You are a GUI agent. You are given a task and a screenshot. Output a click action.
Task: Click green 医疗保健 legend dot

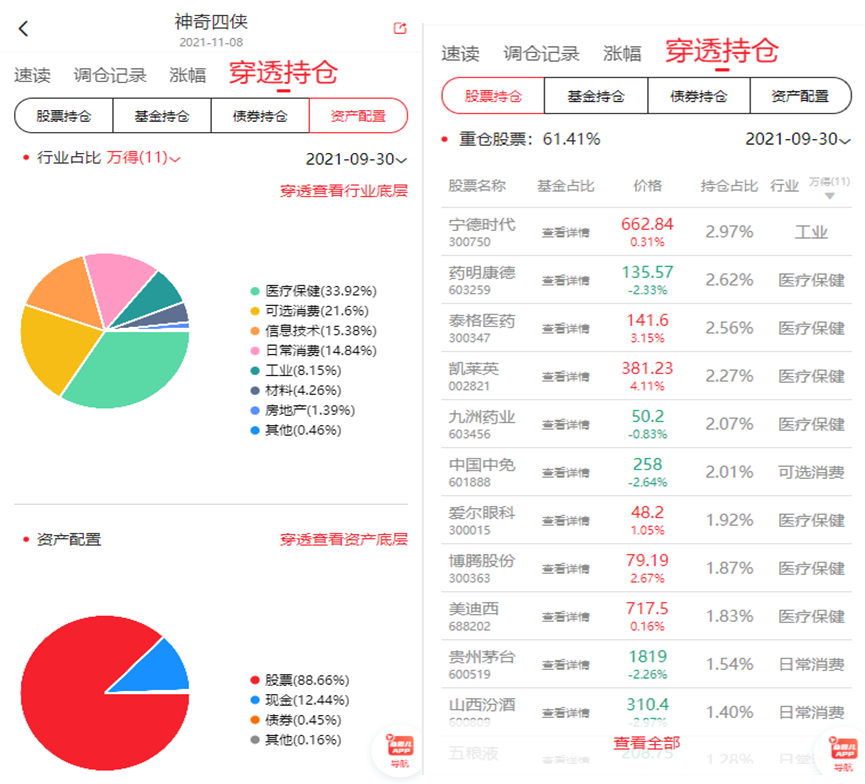pyautogui.click(x=255, y=291)
